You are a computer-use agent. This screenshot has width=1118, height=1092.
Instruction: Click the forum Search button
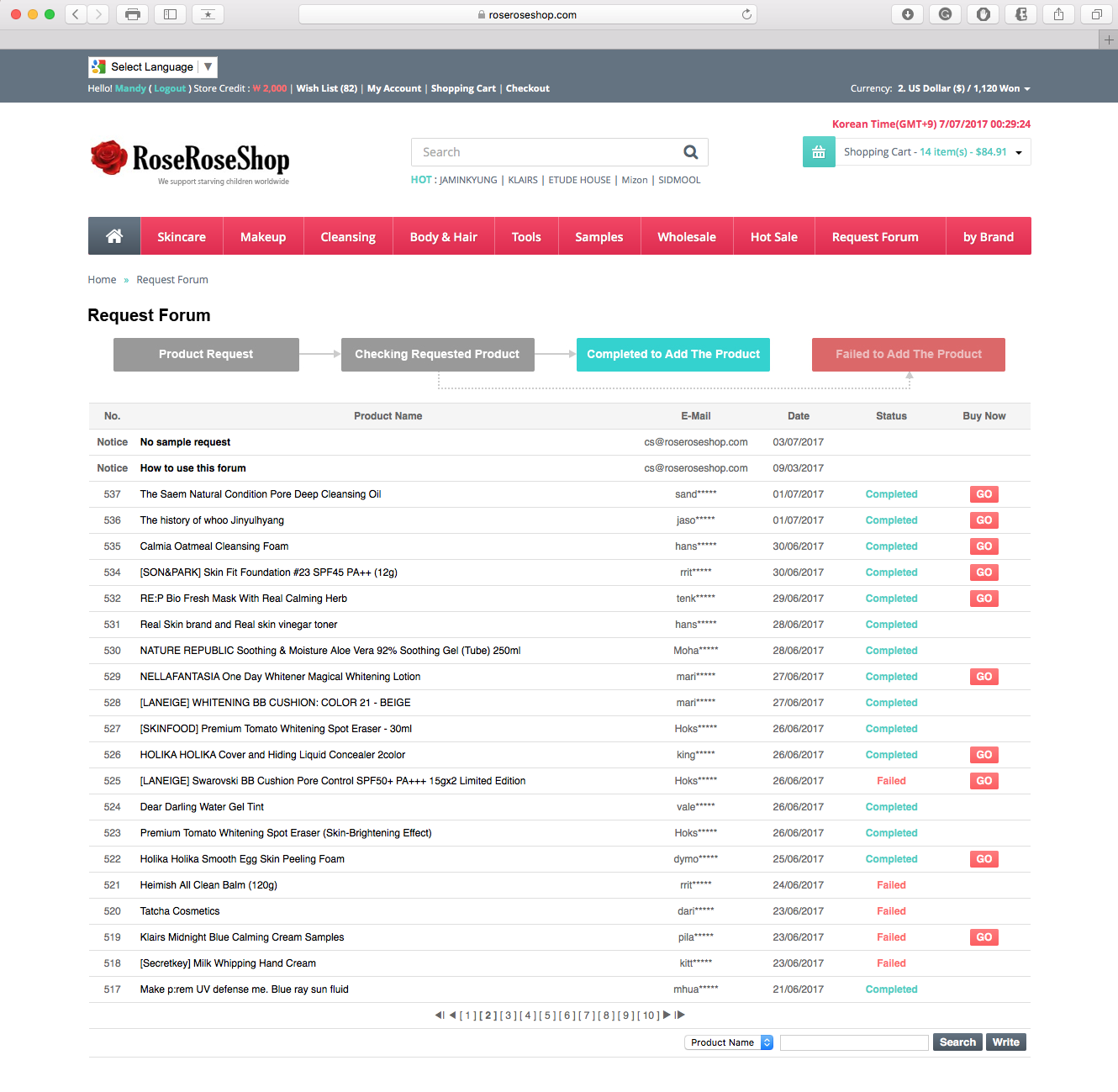(957, 1042)
